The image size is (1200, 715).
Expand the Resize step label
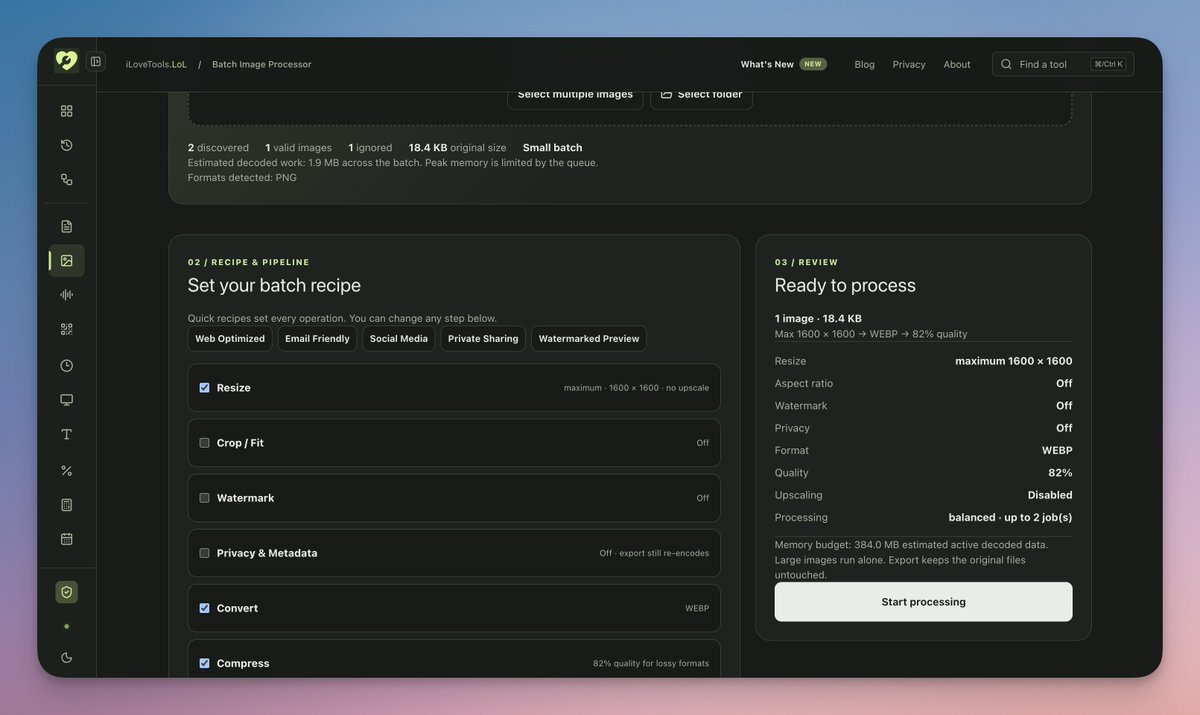click(x=234, y=388)
